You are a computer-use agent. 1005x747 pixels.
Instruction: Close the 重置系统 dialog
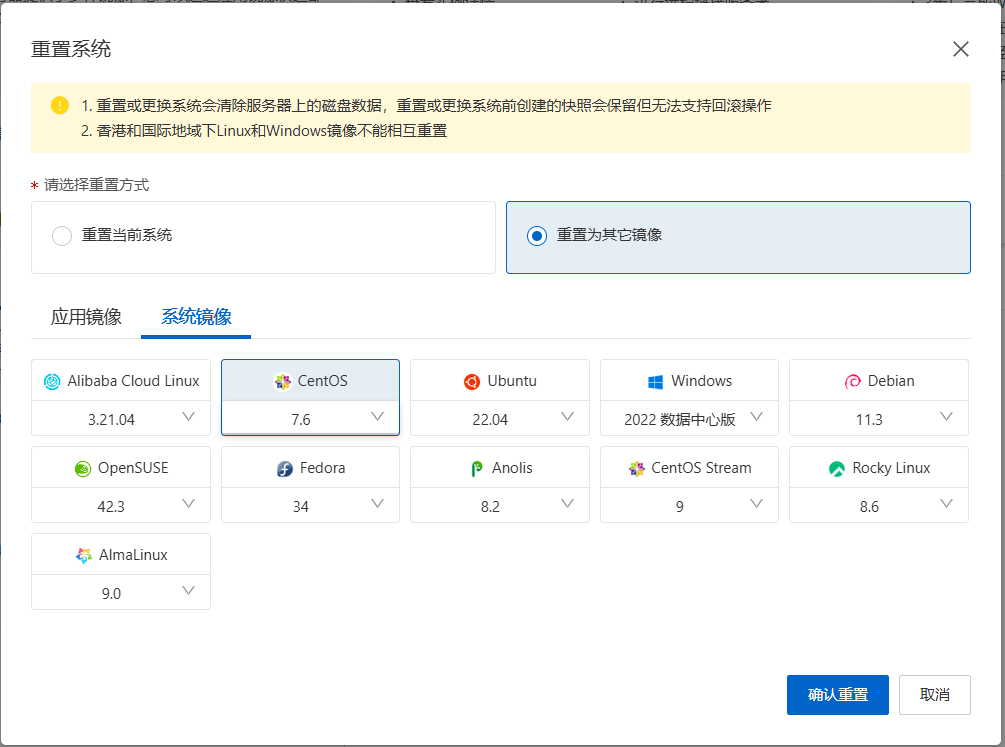(x=960, y=49)
